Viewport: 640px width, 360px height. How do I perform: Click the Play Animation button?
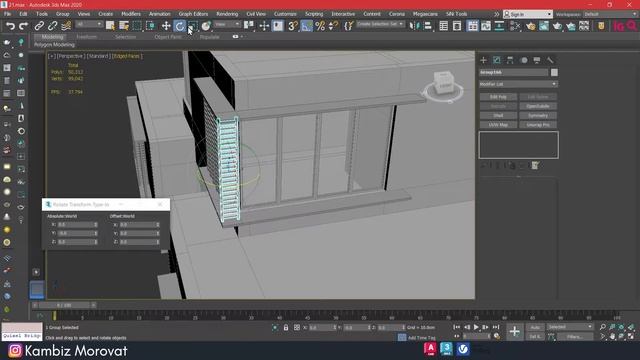click(x=476, y=327)
